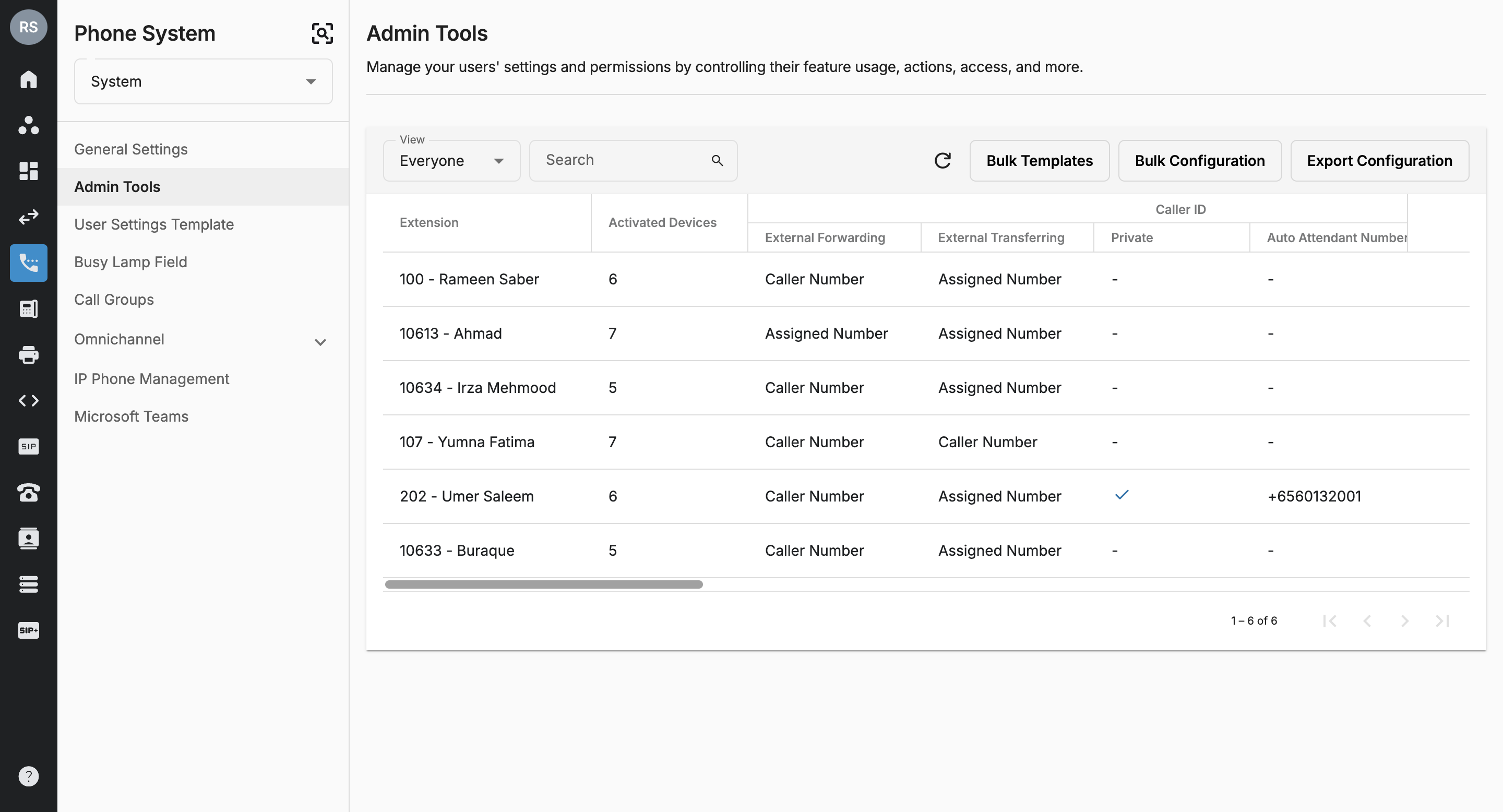Go to the Home icon in sidebar
The height and width of the screenshot is (812, 1503).
point(29,79)
